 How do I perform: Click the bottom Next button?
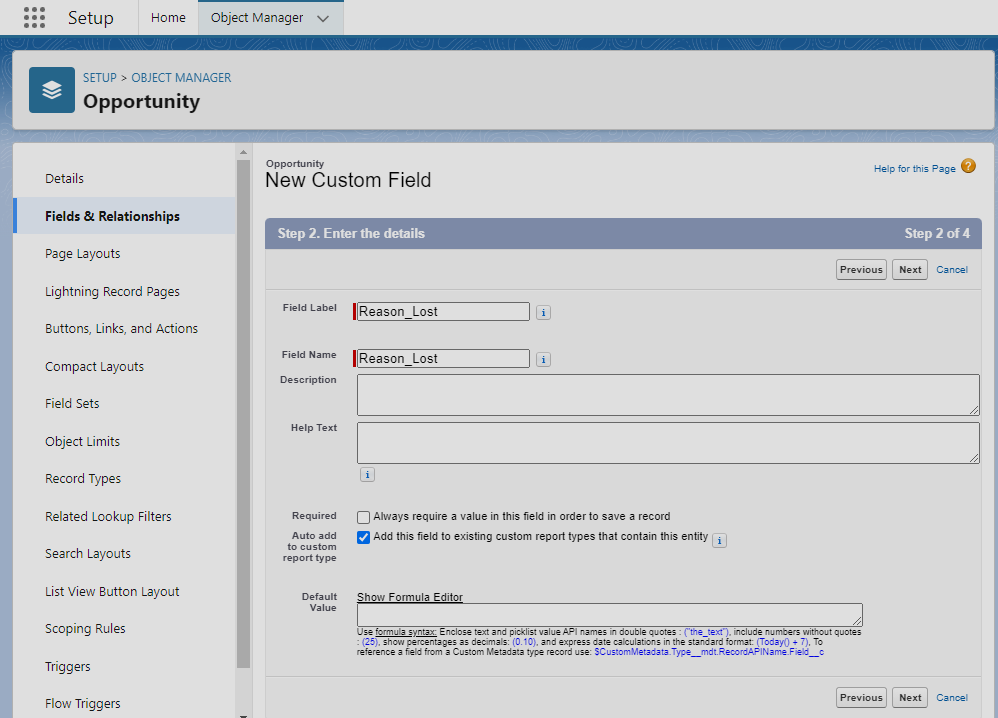coord(910,698)
